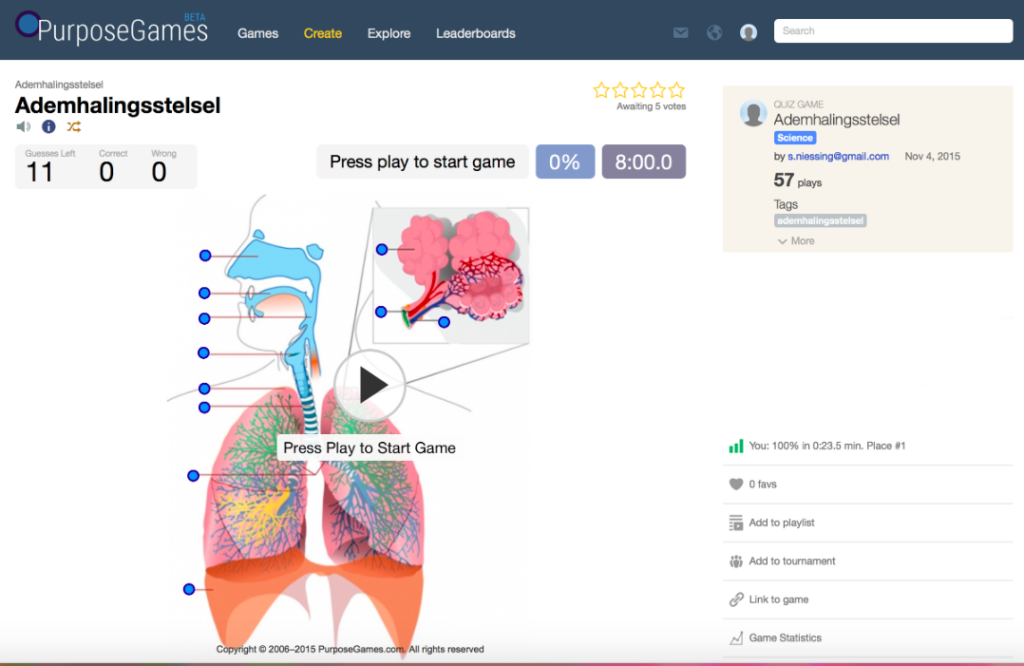Click the green bar chart score icon

click(x=737, y=445)
